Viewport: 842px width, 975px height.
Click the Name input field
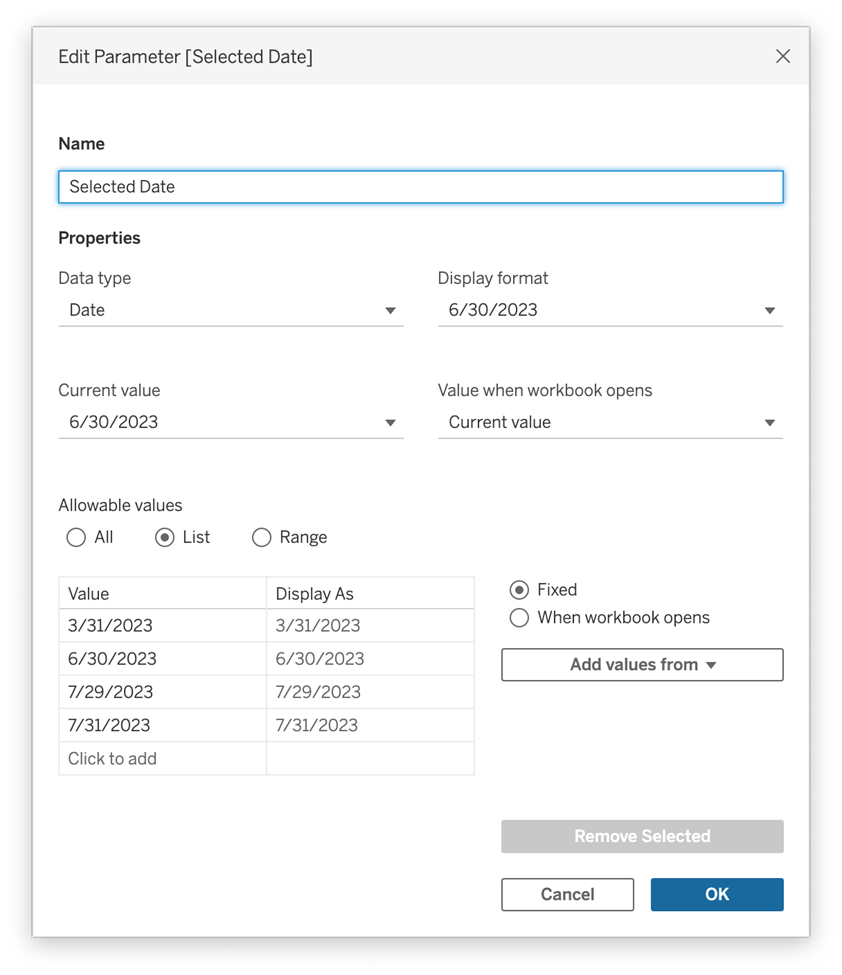420,187
